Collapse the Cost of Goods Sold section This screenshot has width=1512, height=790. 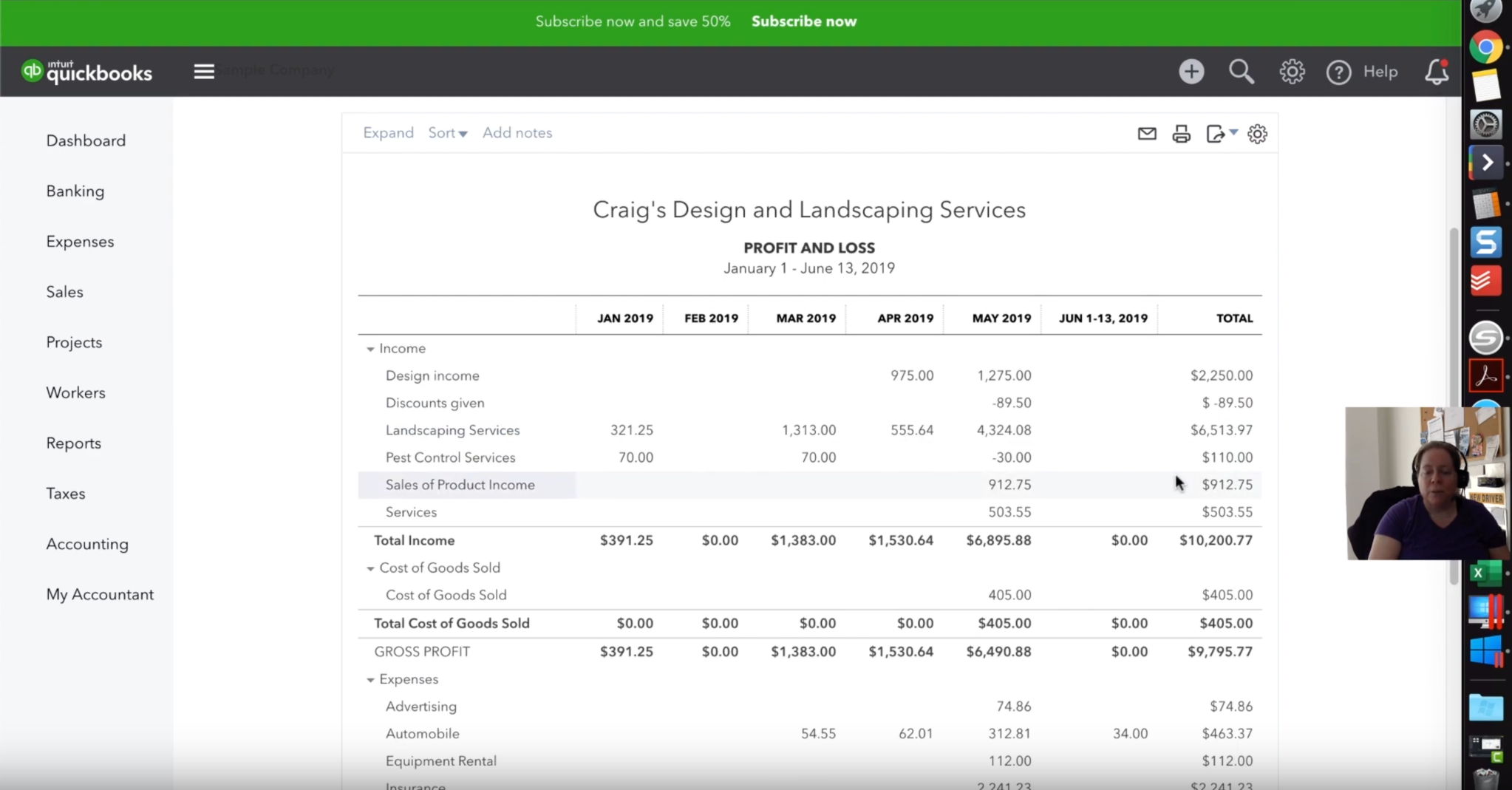[370, 568]
